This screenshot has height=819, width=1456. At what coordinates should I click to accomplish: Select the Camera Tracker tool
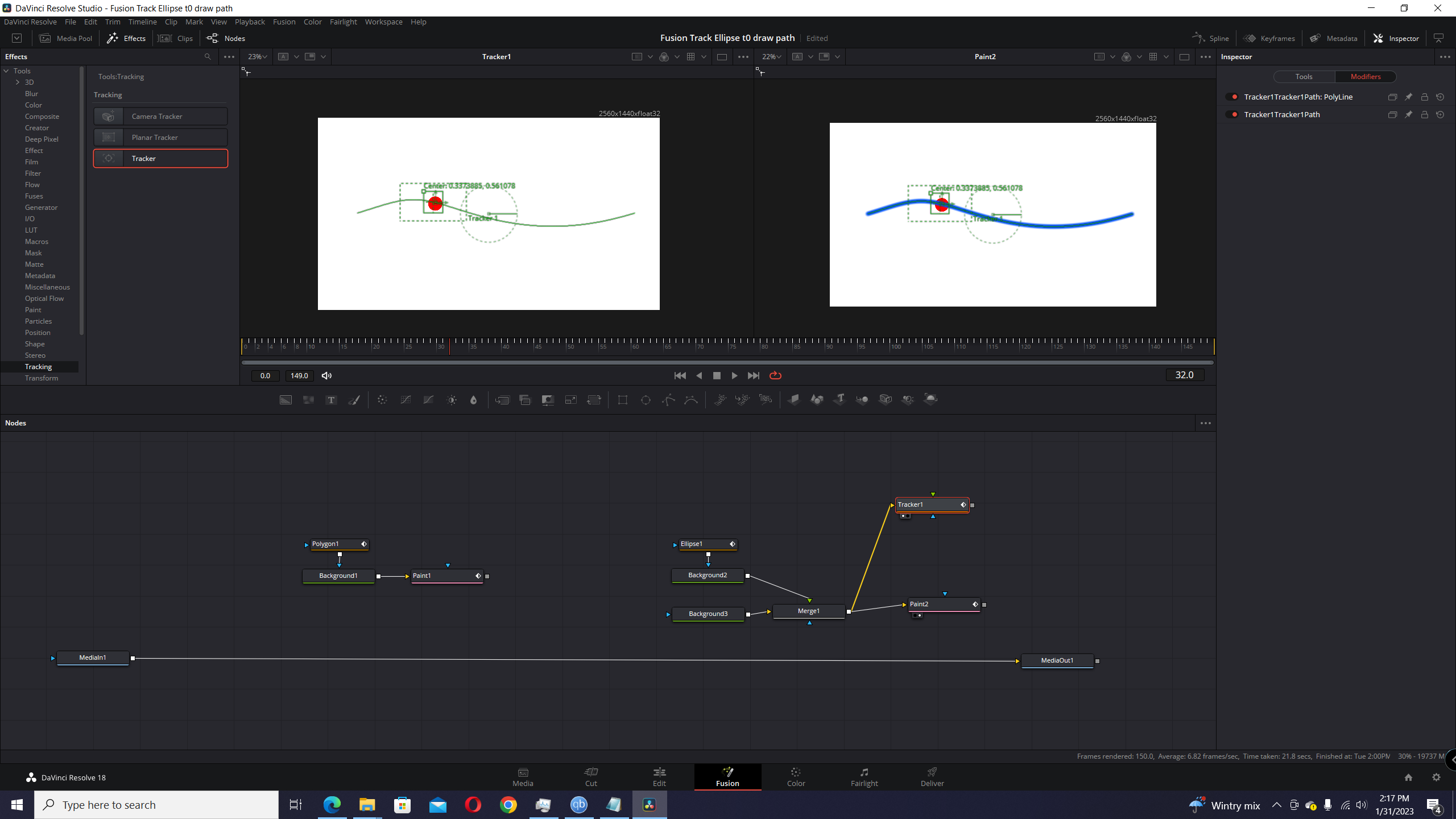[x=161, y=117]
